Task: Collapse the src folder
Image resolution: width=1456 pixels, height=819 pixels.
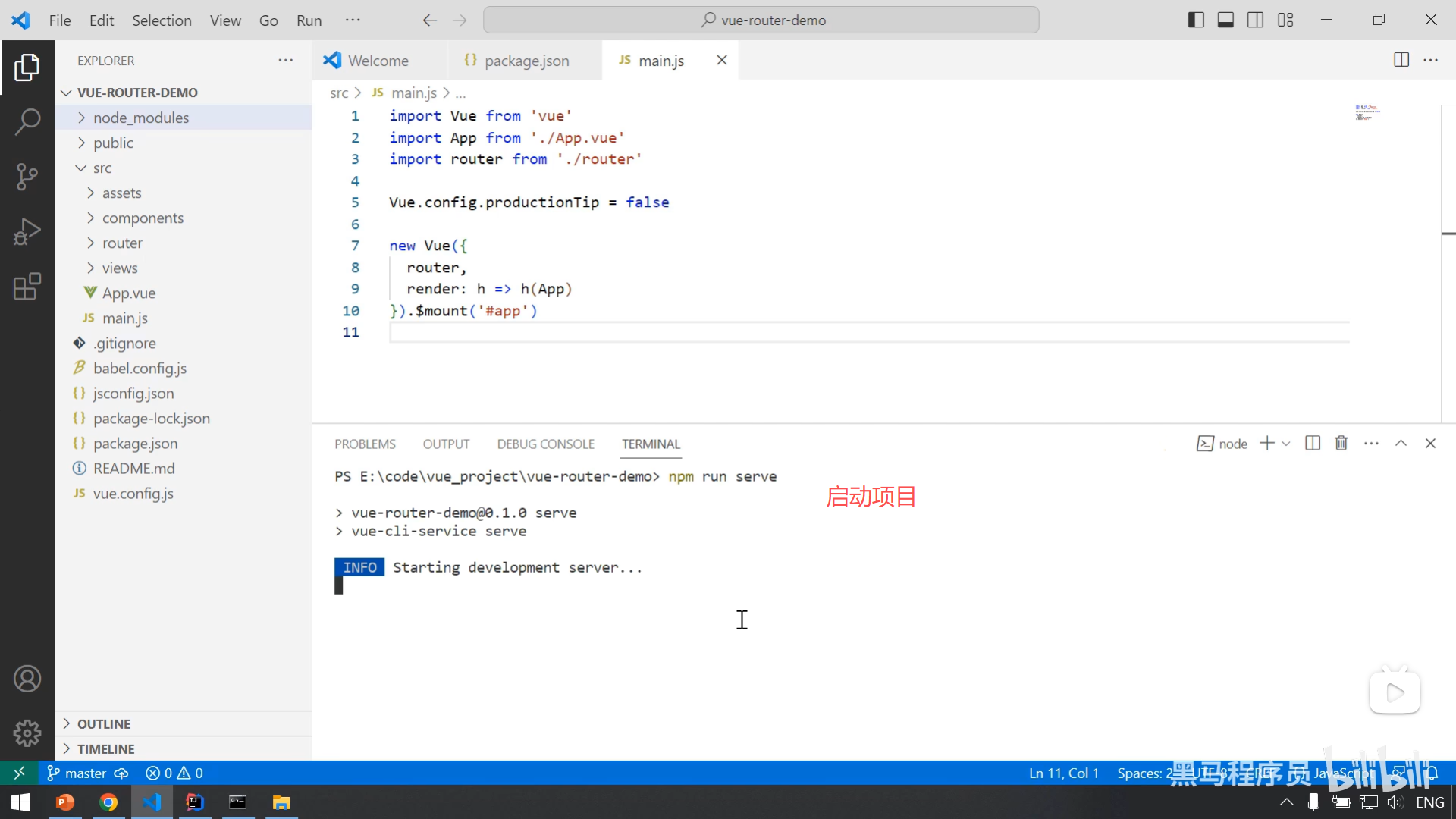Action: 102,168
